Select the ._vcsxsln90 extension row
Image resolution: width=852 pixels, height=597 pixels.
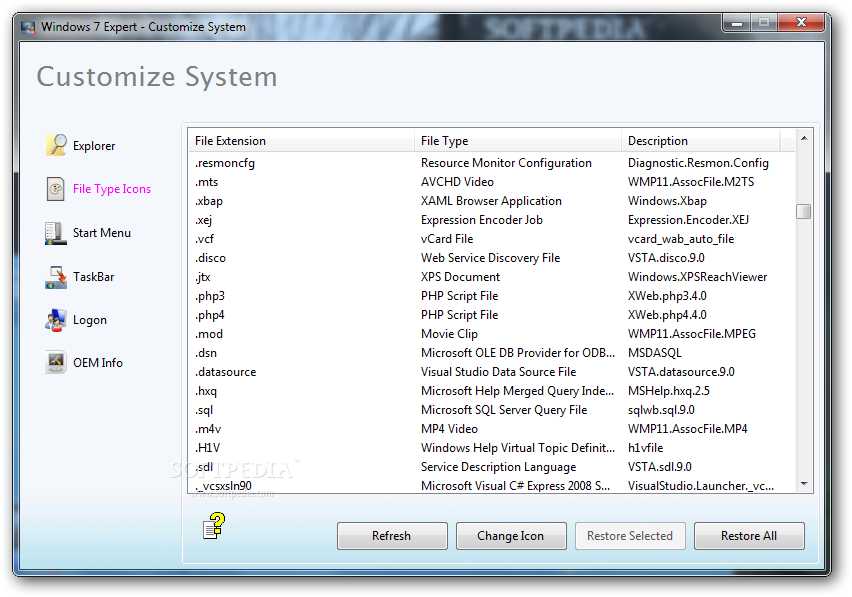[x=491, y=486]
